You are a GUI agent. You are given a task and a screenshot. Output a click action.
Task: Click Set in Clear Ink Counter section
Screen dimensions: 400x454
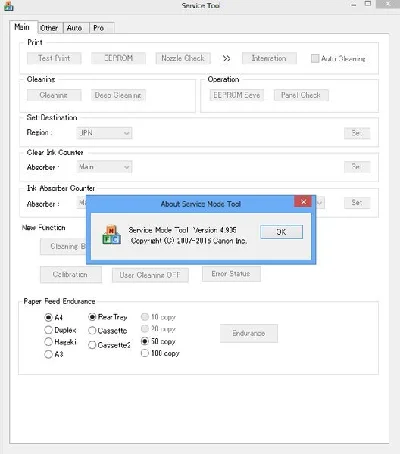(x=357, y=166)
